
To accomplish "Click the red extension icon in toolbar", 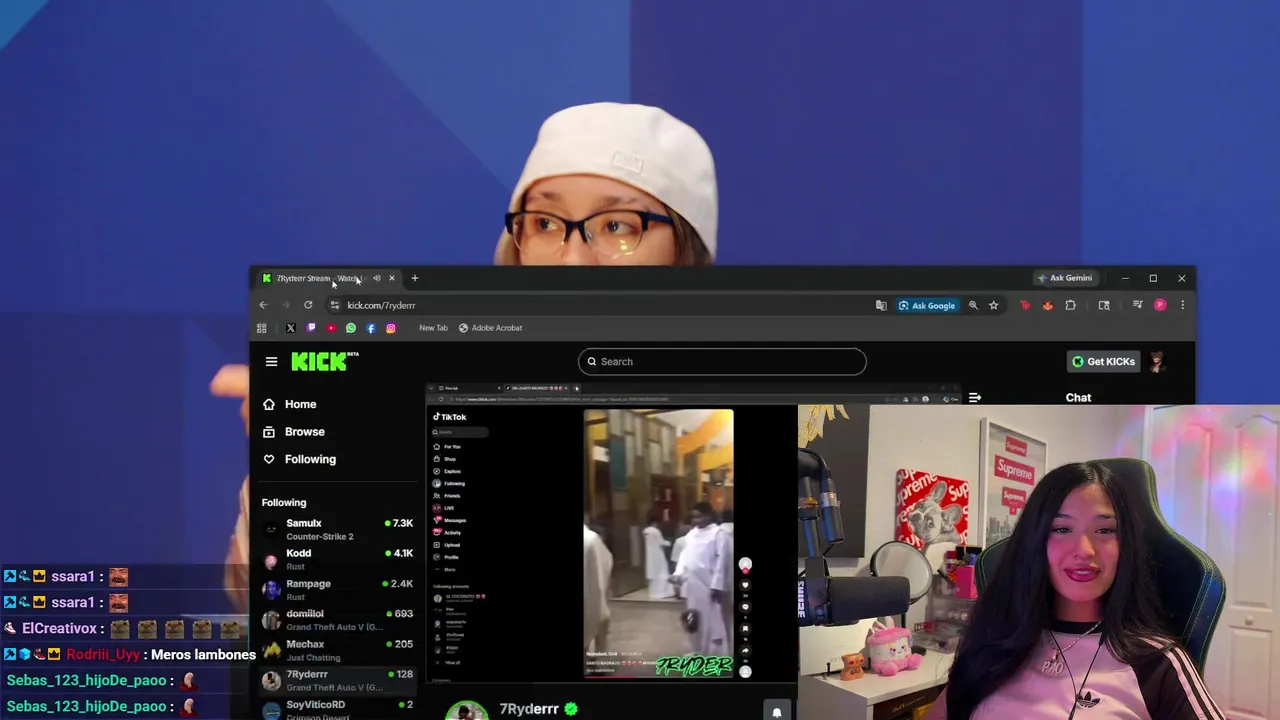I will coord(1025,305).
